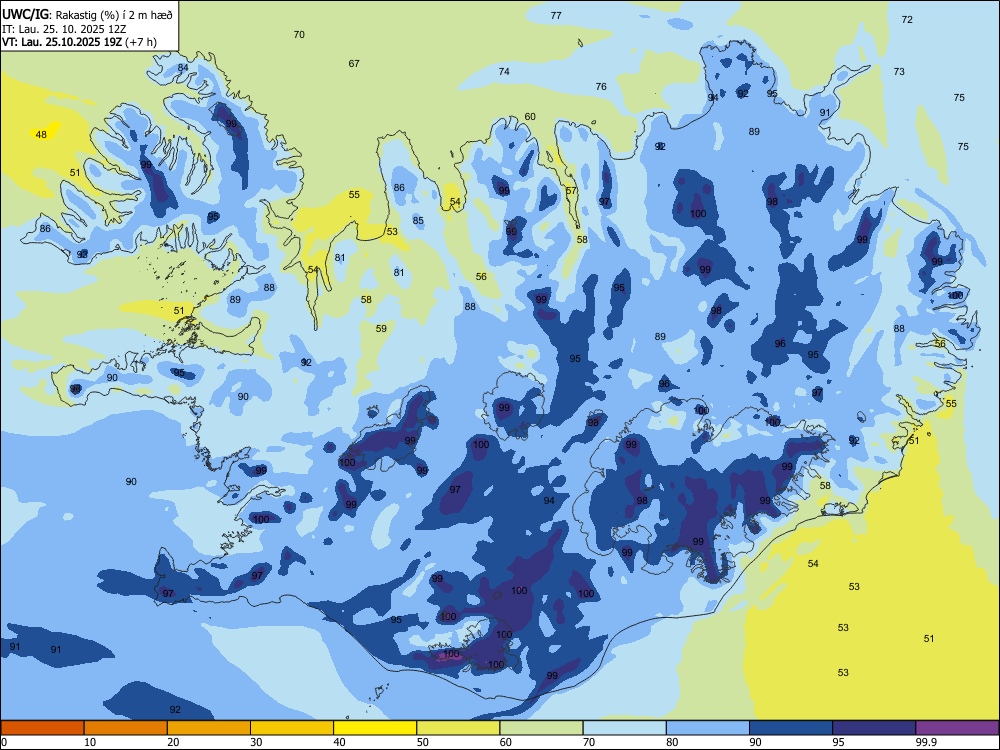The width and height of the screenshot is (1000, 750).
Task: Select the pale yellow 50–60 legend swatch
Action: click(458, 728)
